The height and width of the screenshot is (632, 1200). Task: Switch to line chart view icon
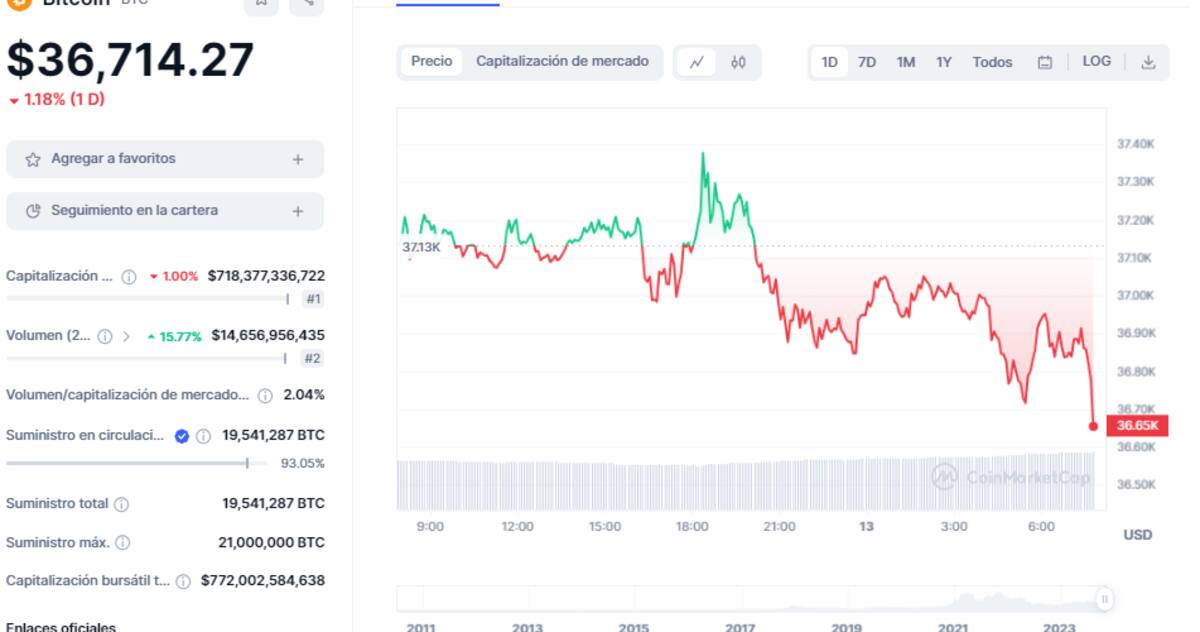point(697,62)
